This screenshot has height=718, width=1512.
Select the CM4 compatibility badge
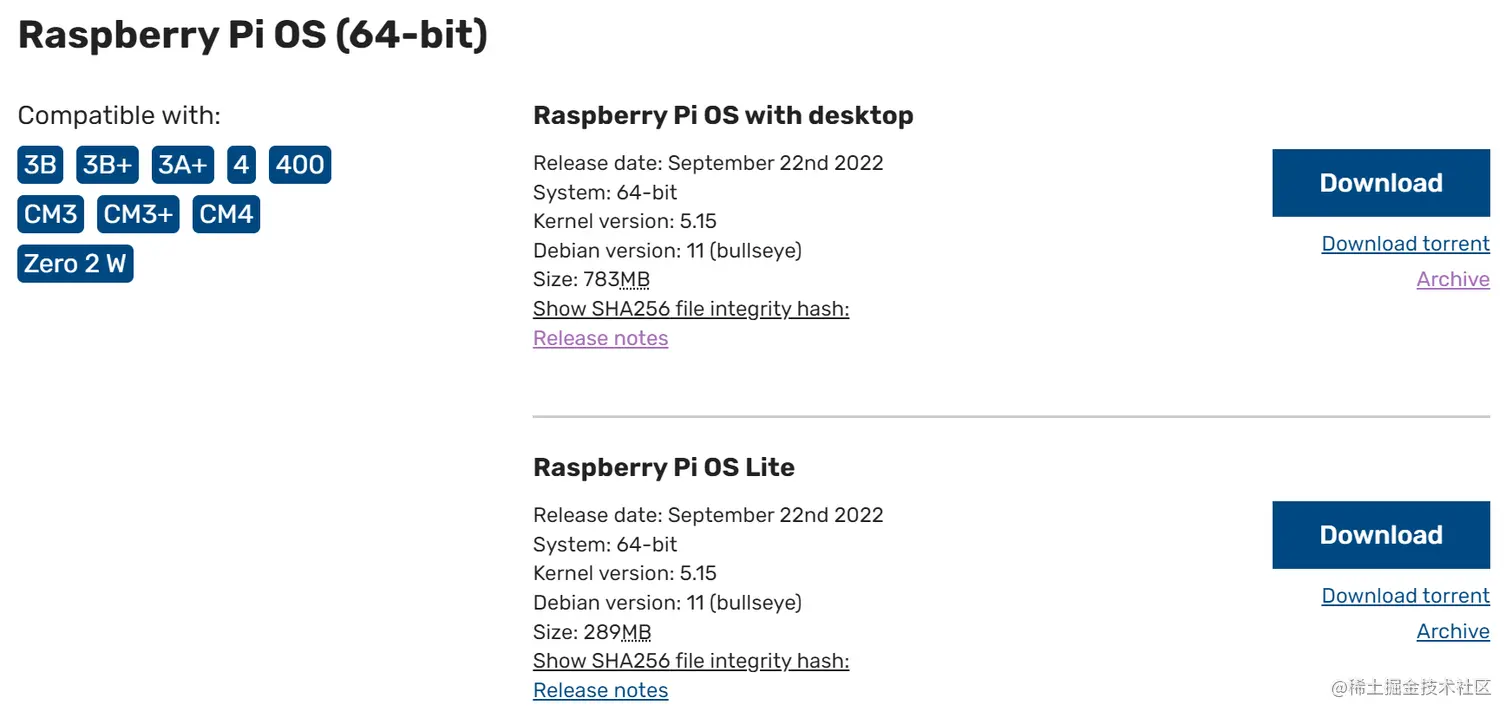(x=225, y=214)
